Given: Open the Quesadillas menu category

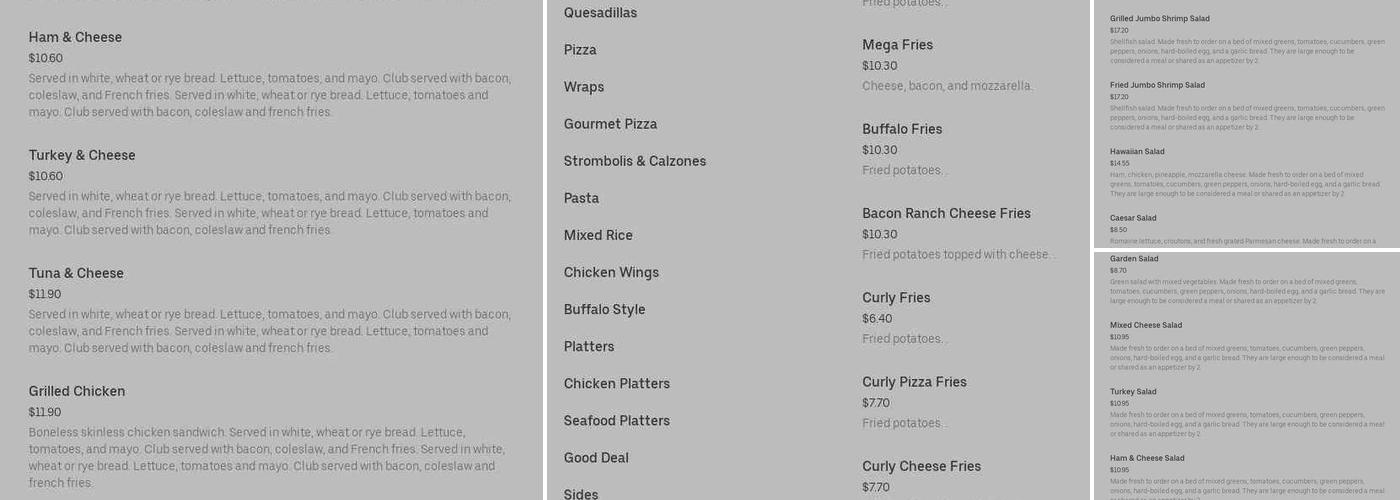Looking at the screenshot, I should coord(600,13).
